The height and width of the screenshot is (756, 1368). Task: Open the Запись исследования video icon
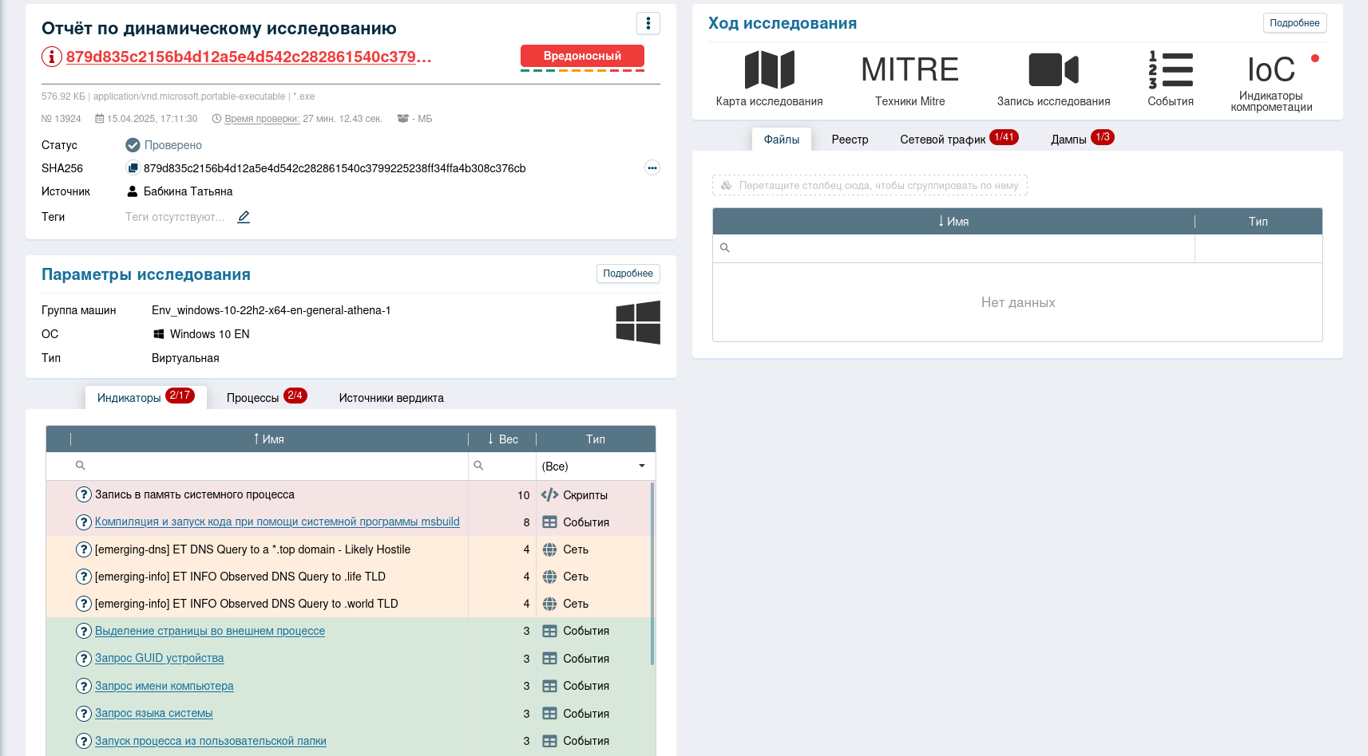tap(1053, 71)
